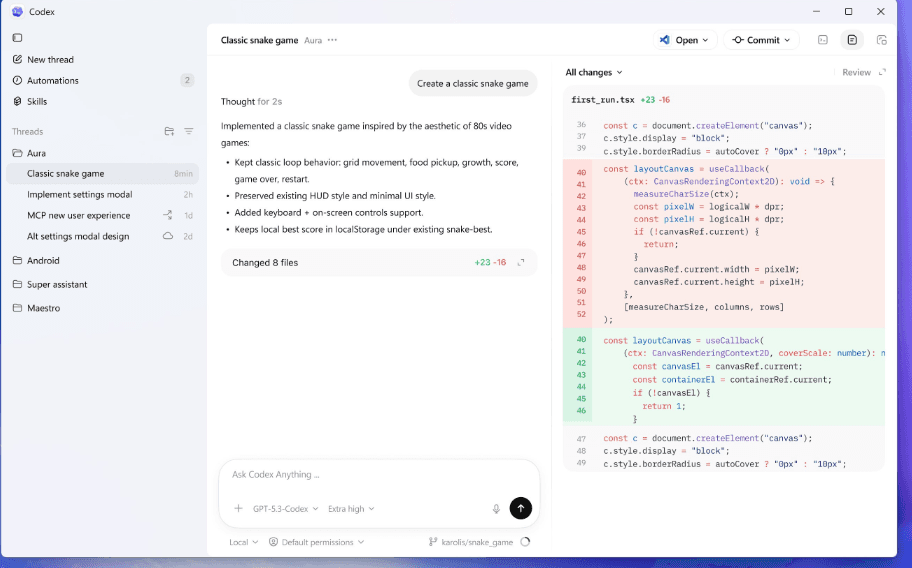This screenshot has width=912, height=568.
Task: Open the Local environment dropdown
Action: click(x=243, y=542)
